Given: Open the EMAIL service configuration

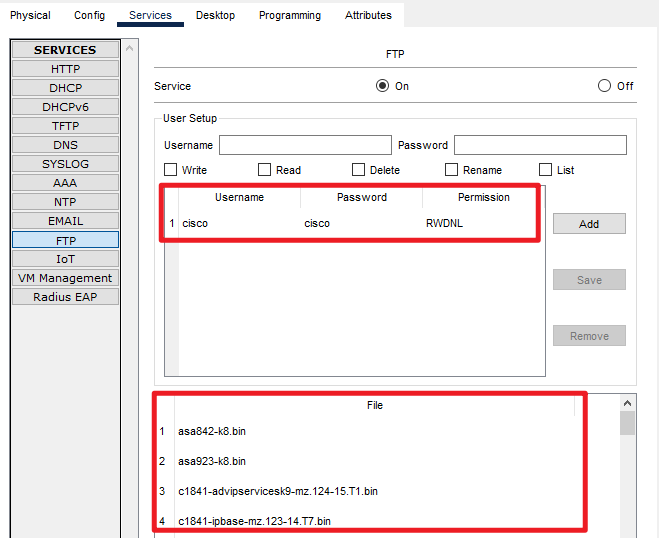Looking at the screenshot, I should [65, 221].
